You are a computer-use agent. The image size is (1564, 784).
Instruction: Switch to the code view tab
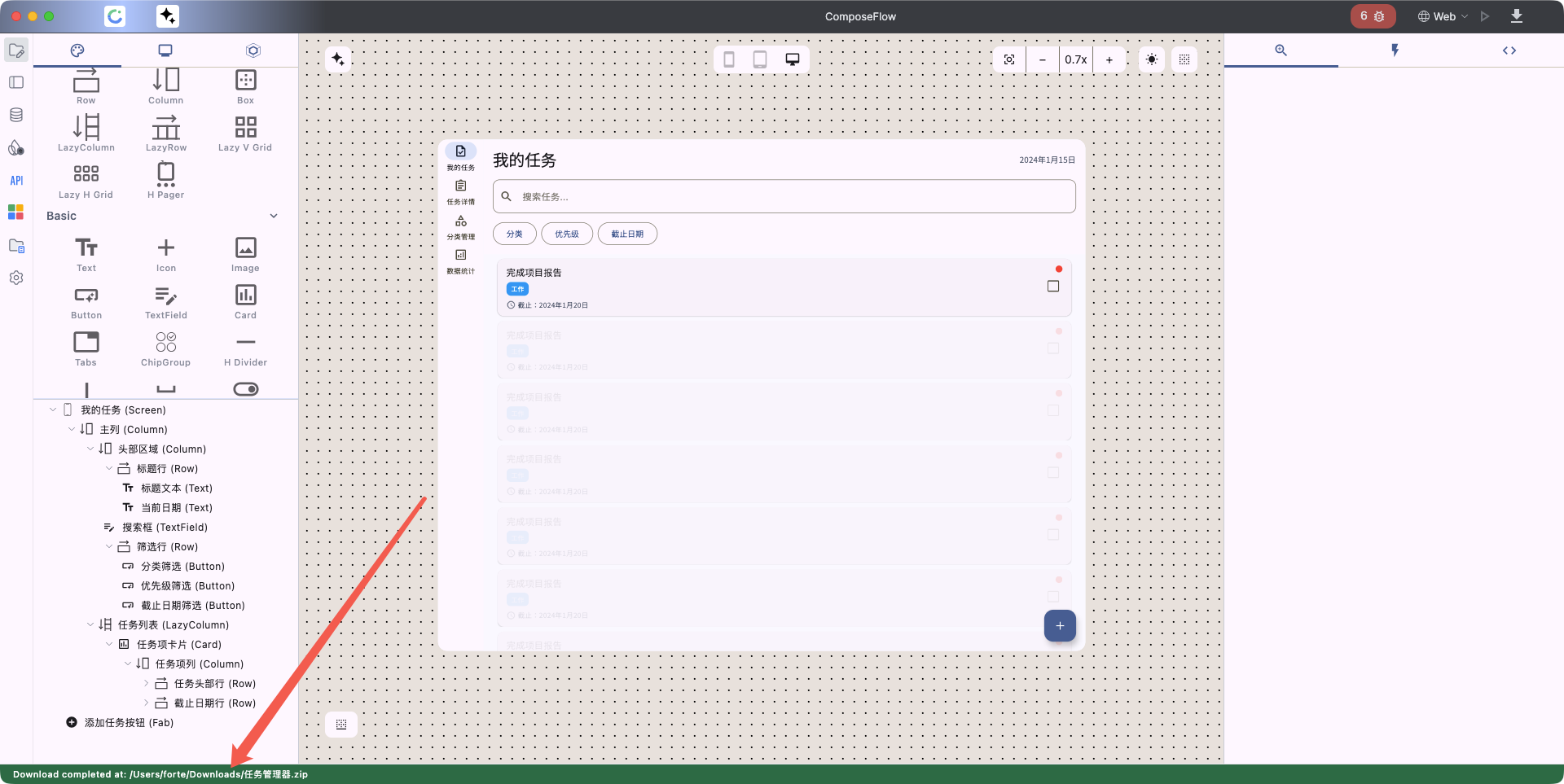click(x=1509, y=50)
